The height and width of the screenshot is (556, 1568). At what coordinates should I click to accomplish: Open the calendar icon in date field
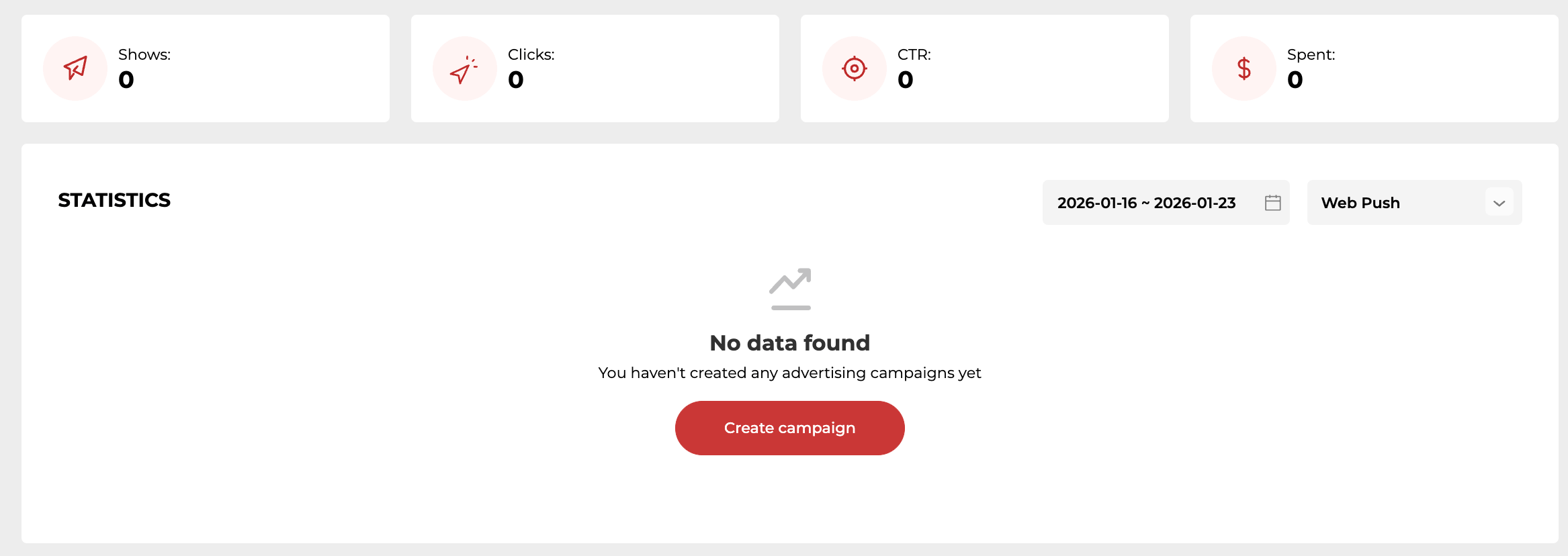tap(1272, 203)
